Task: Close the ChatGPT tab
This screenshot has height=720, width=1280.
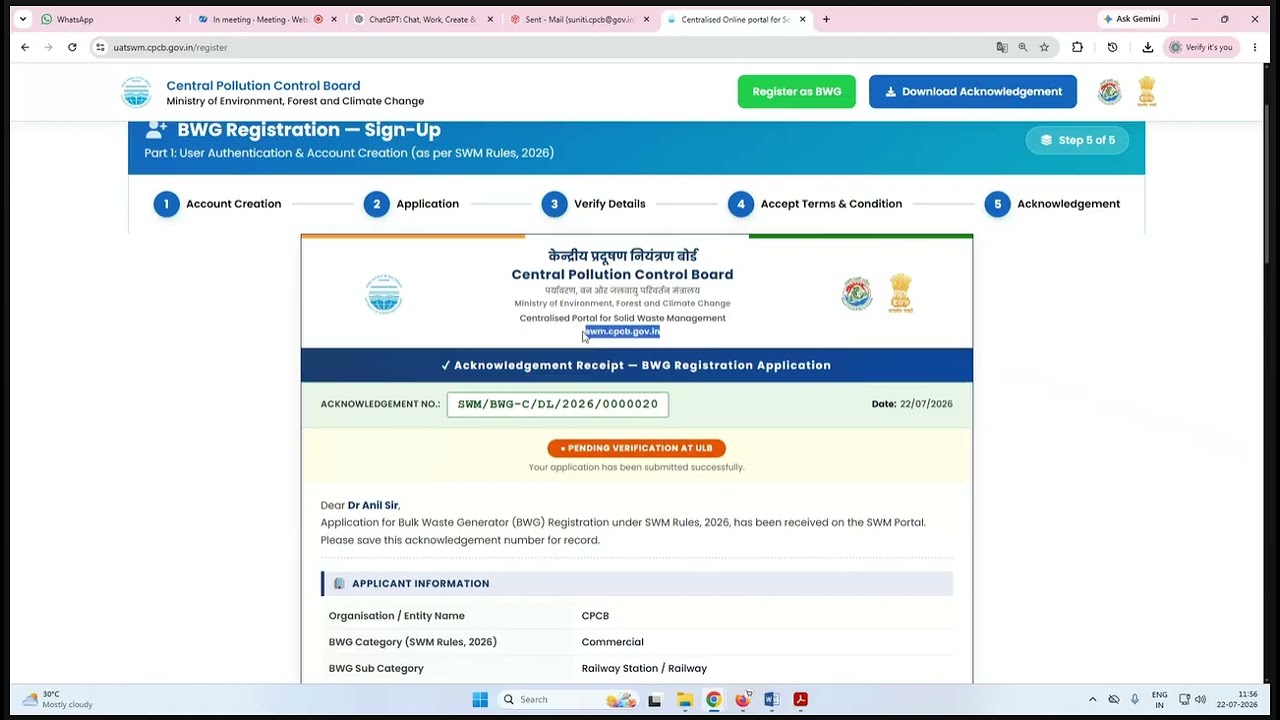Action: click(490, 19)
